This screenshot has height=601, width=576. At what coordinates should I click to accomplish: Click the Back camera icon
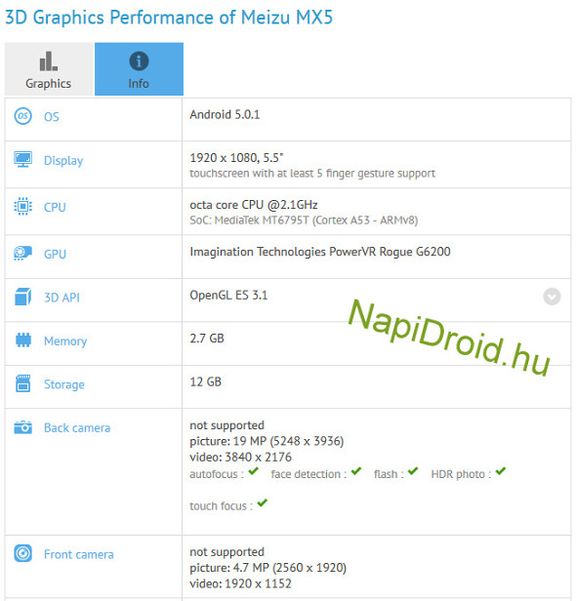pyautogui.click(x=23, y=427)
